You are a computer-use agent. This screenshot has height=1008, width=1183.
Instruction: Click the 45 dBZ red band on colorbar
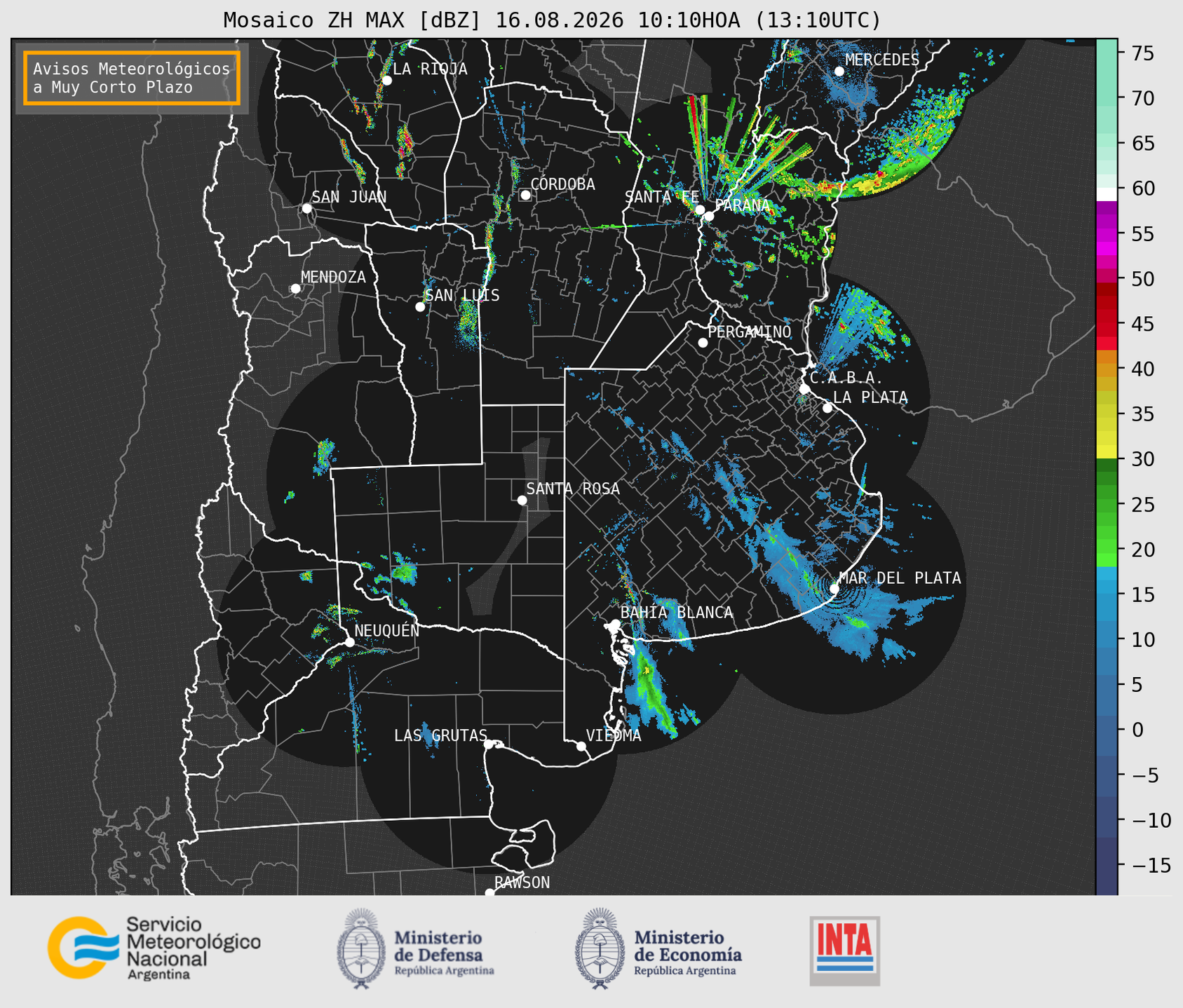1107,324
